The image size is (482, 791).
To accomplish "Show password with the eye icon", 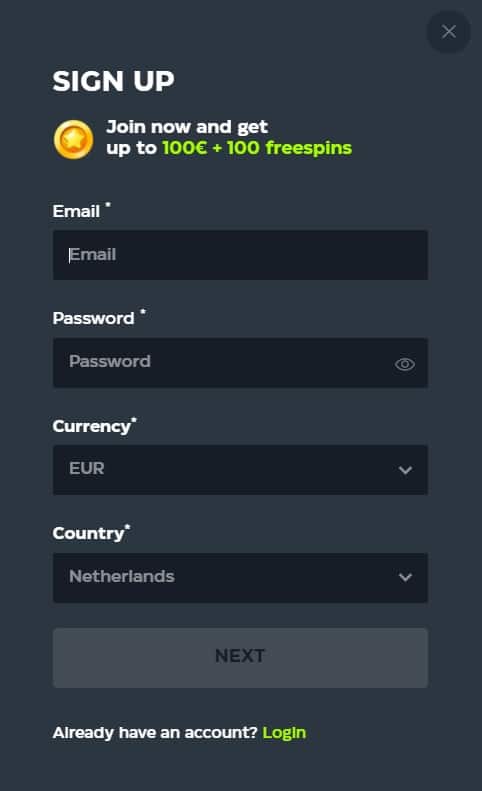I will coord(405,364).
